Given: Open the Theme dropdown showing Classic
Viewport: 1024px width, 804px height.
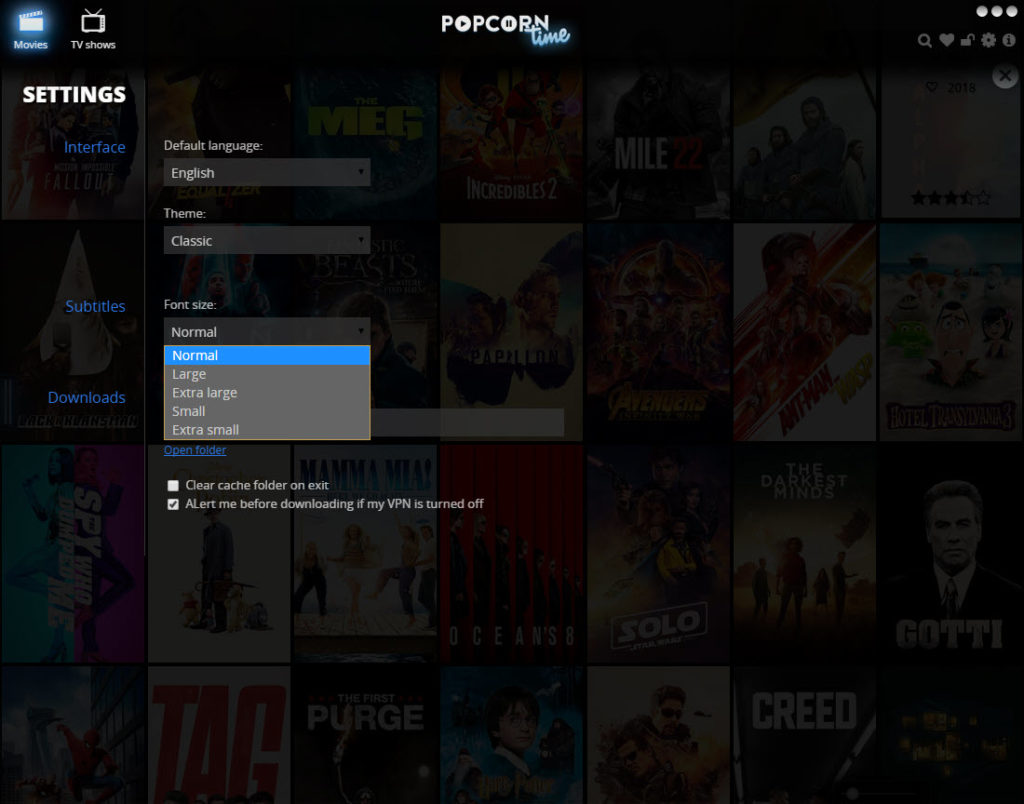Looking at the screenshot, I should point(266,240).
